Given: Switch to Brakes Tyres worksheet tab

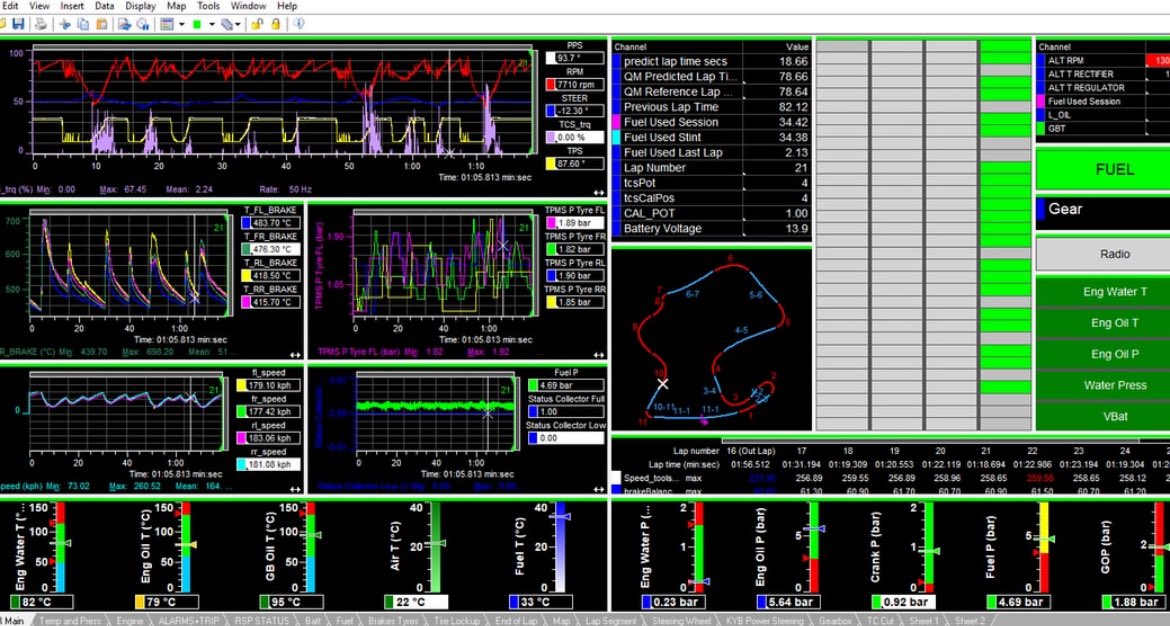Looking at the screenshot, I should click(393, 621).
